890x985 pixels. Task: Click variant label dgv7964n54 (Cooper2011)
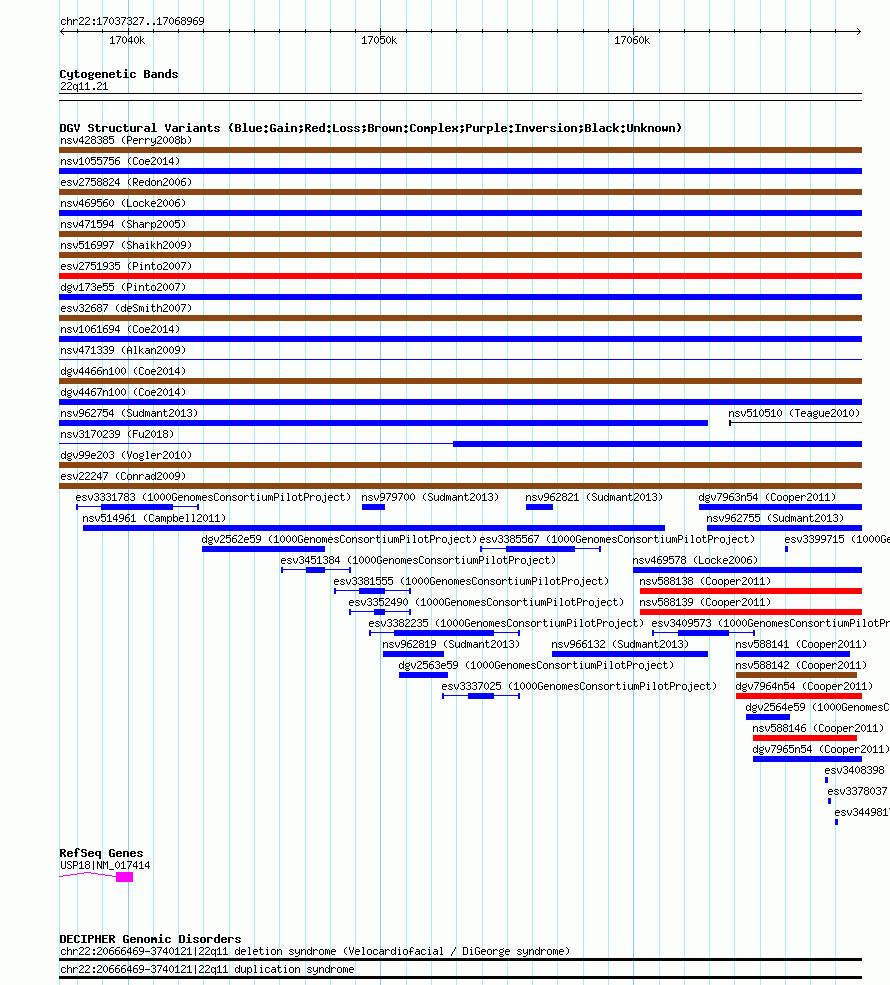tap(804, 686)
